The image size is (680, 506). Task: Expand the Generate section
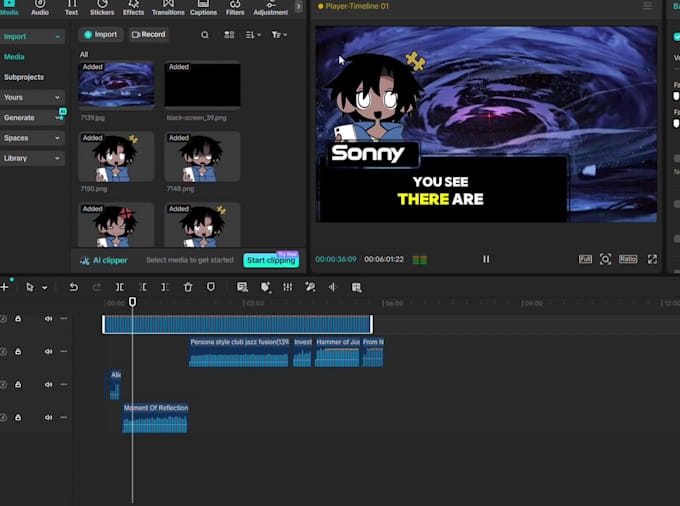[33, 118]
